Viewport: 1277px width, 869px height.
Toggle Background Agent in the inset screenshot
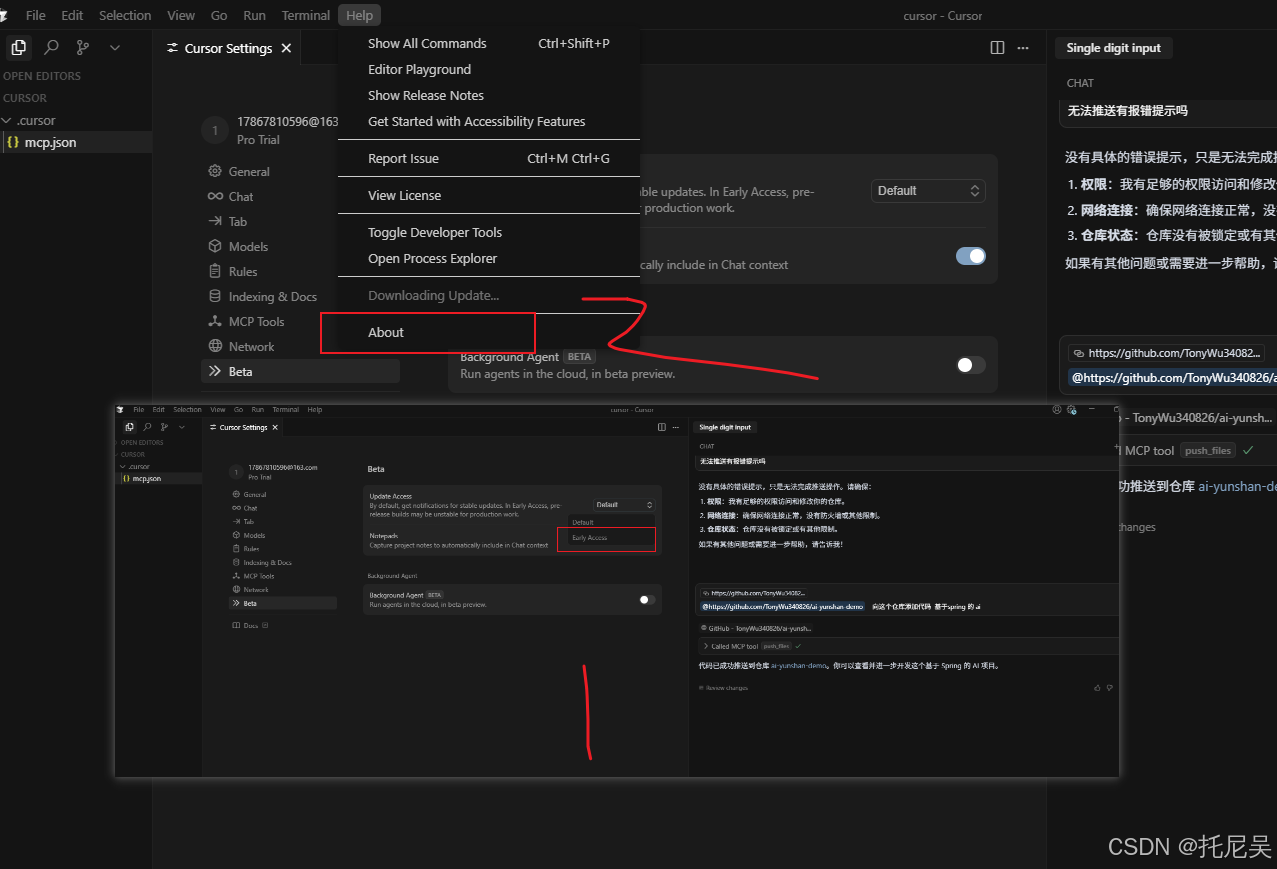tap(647, 599)
